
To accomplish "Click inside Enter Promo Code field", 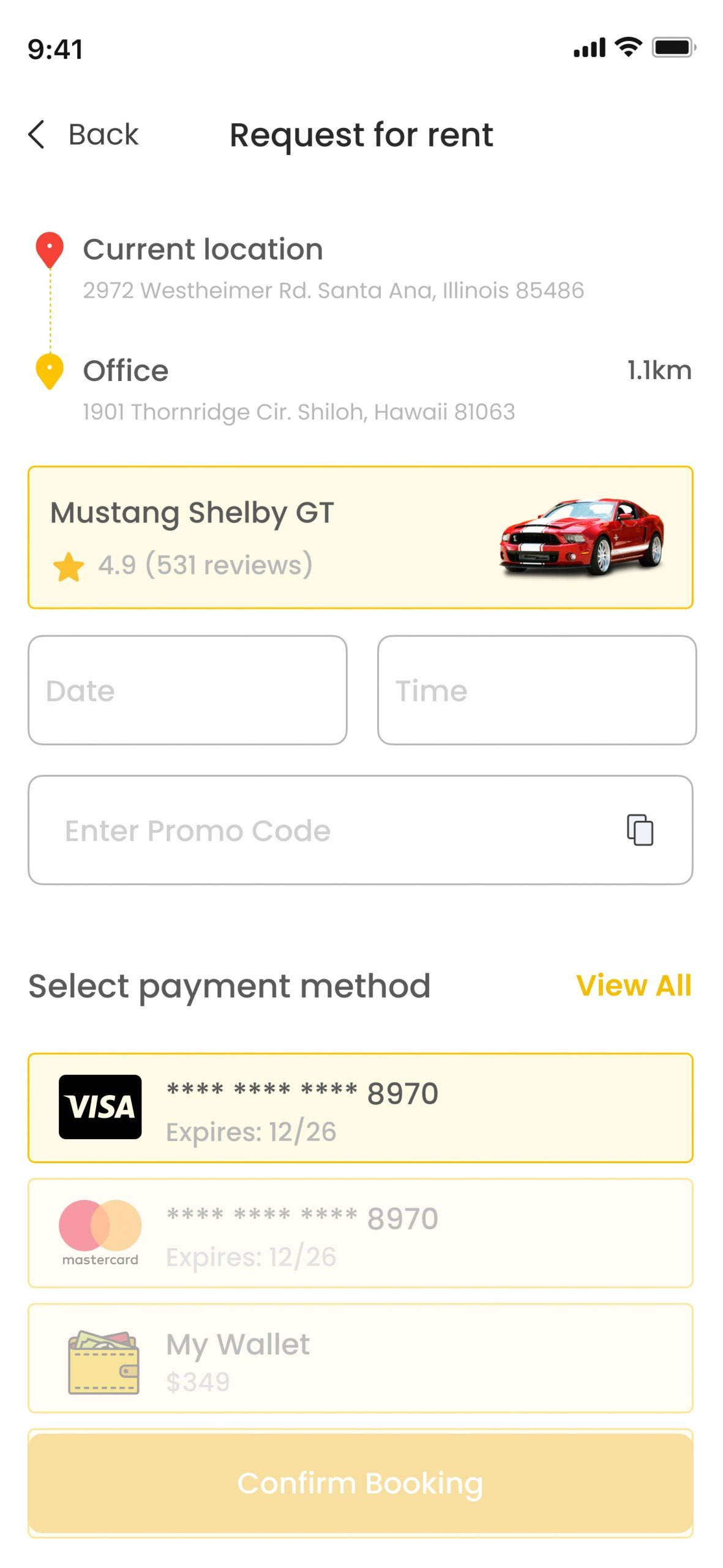I will coord(361,830).
